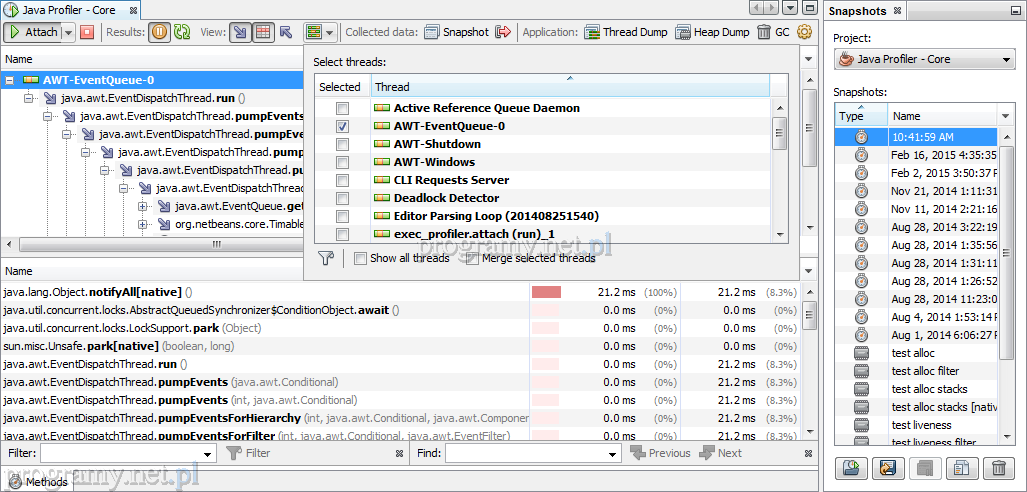
Task: Click the green refresh results icon
Action: coord(182,32)
